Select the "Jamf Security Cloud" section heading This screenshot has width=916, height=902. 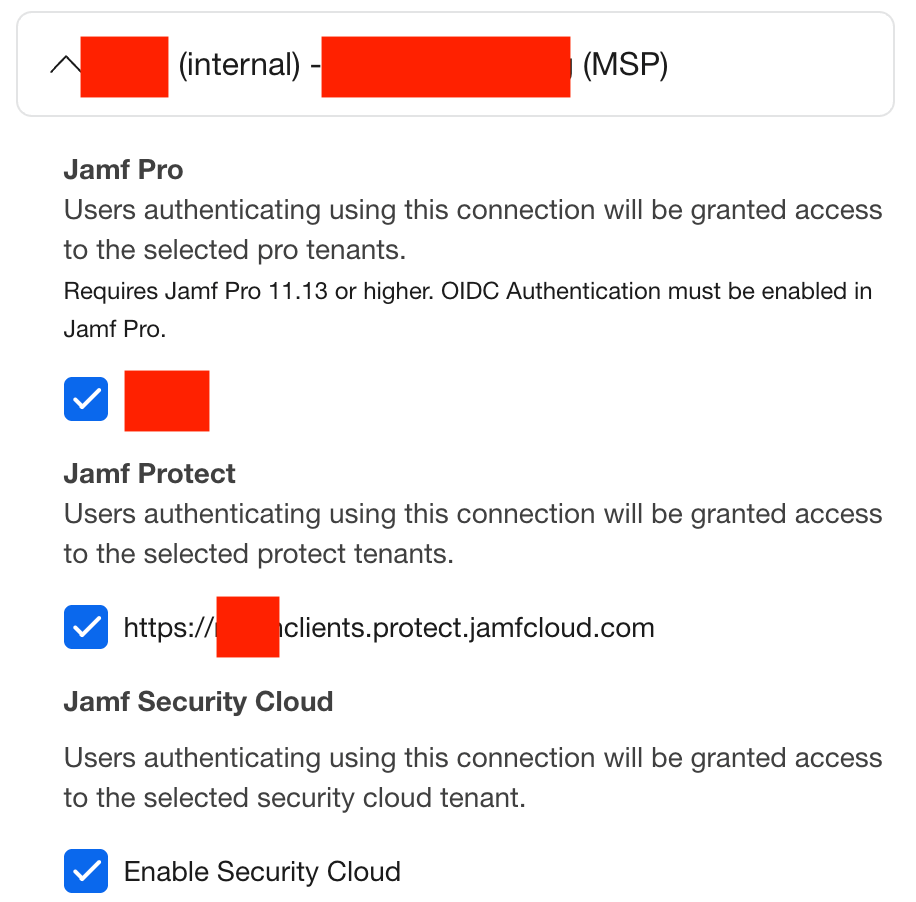(x=198, y=701)
